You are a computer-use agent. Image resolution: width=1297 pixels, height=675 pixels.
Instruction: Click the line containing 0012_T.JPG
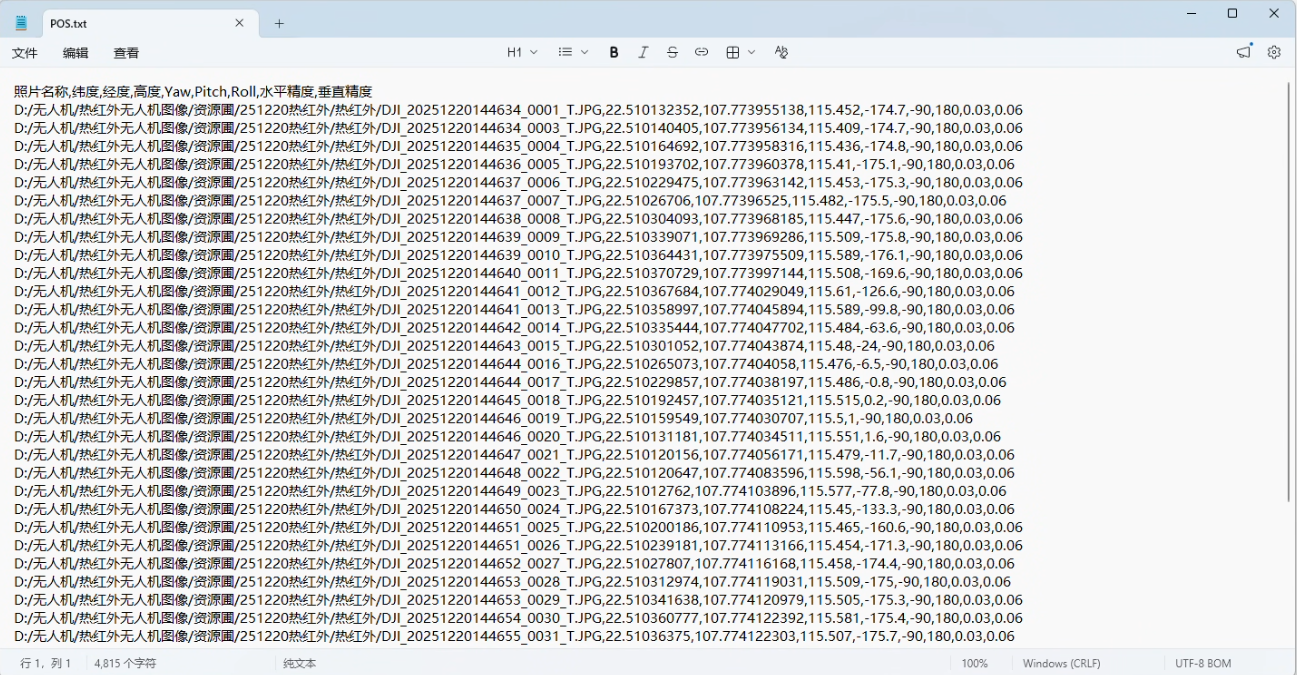point(514,291)
